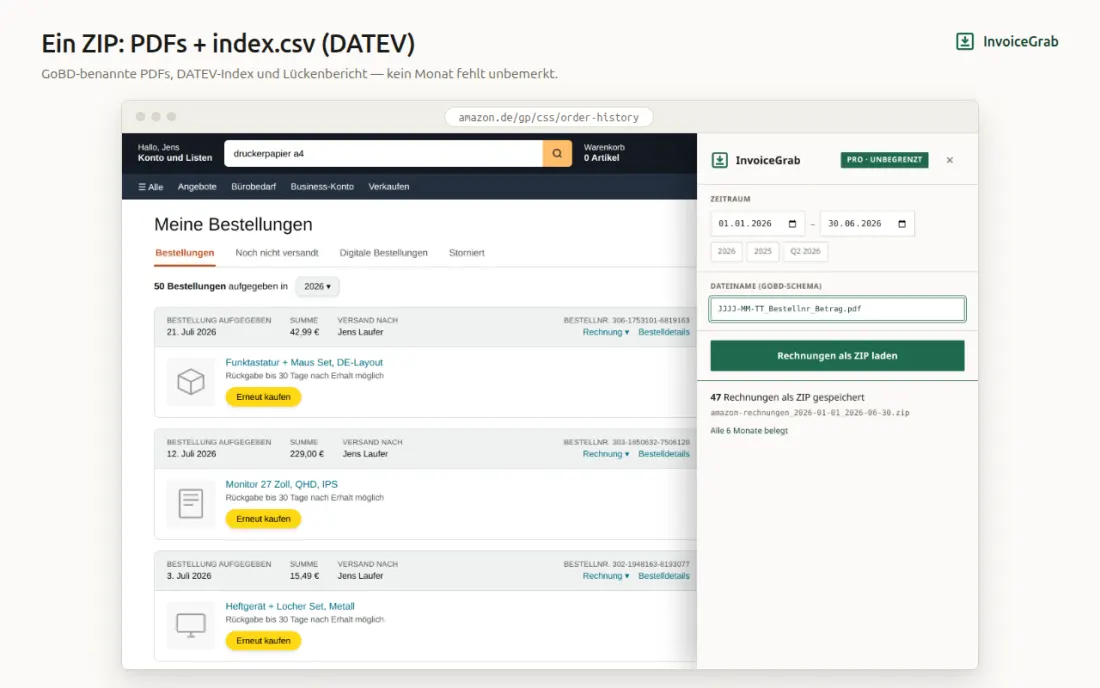Open Angebote in the Amazon nav bar

pyautogui.click(x=197, y=187)
